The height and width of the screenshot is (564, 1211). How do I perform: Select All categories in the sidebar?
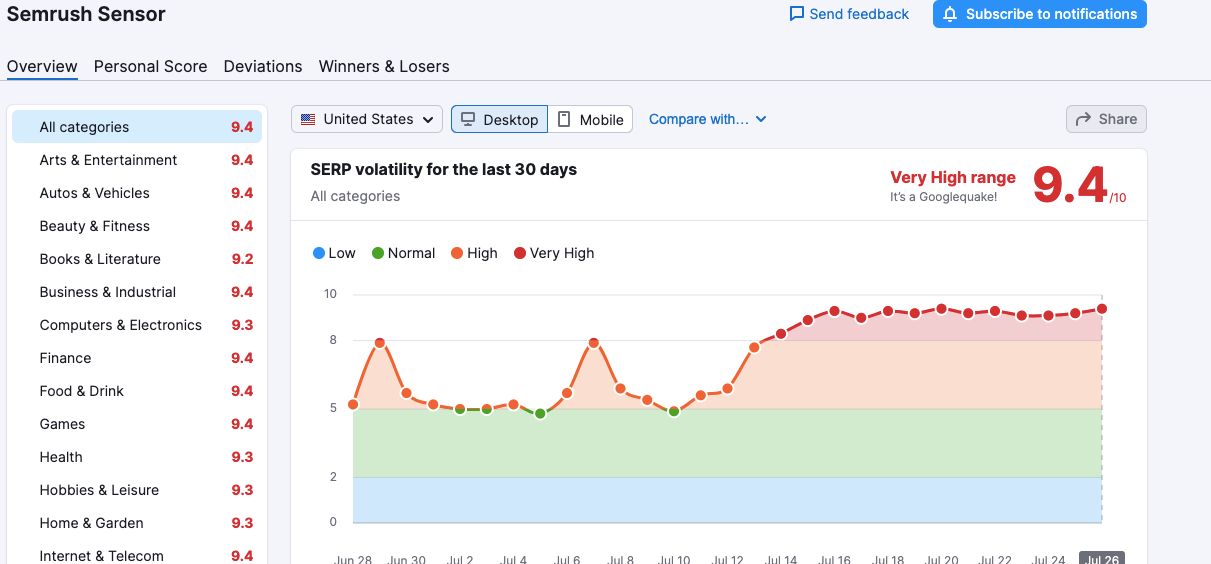pos(137,127)
